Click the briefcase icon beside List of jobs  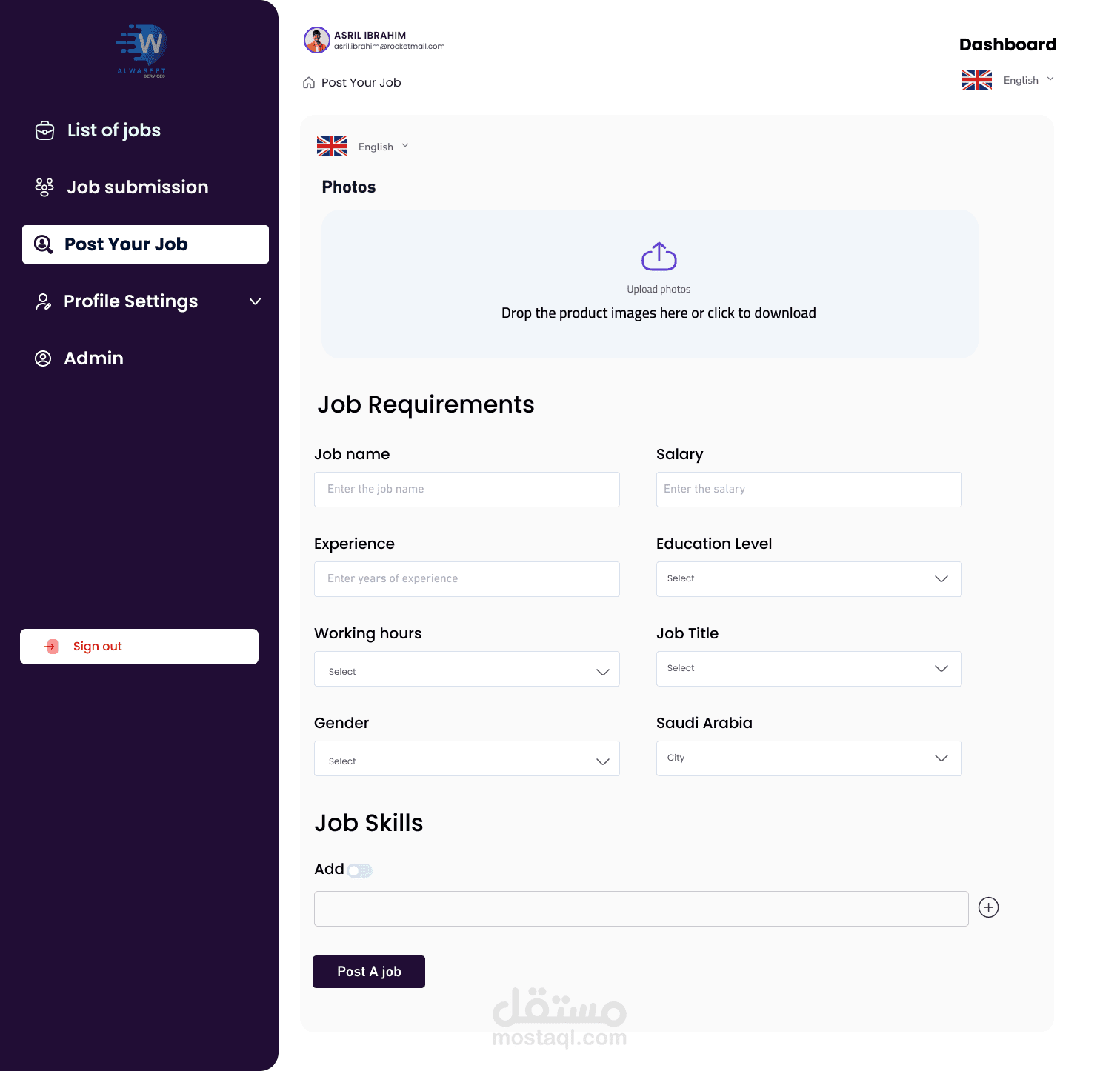click(44, 130)
